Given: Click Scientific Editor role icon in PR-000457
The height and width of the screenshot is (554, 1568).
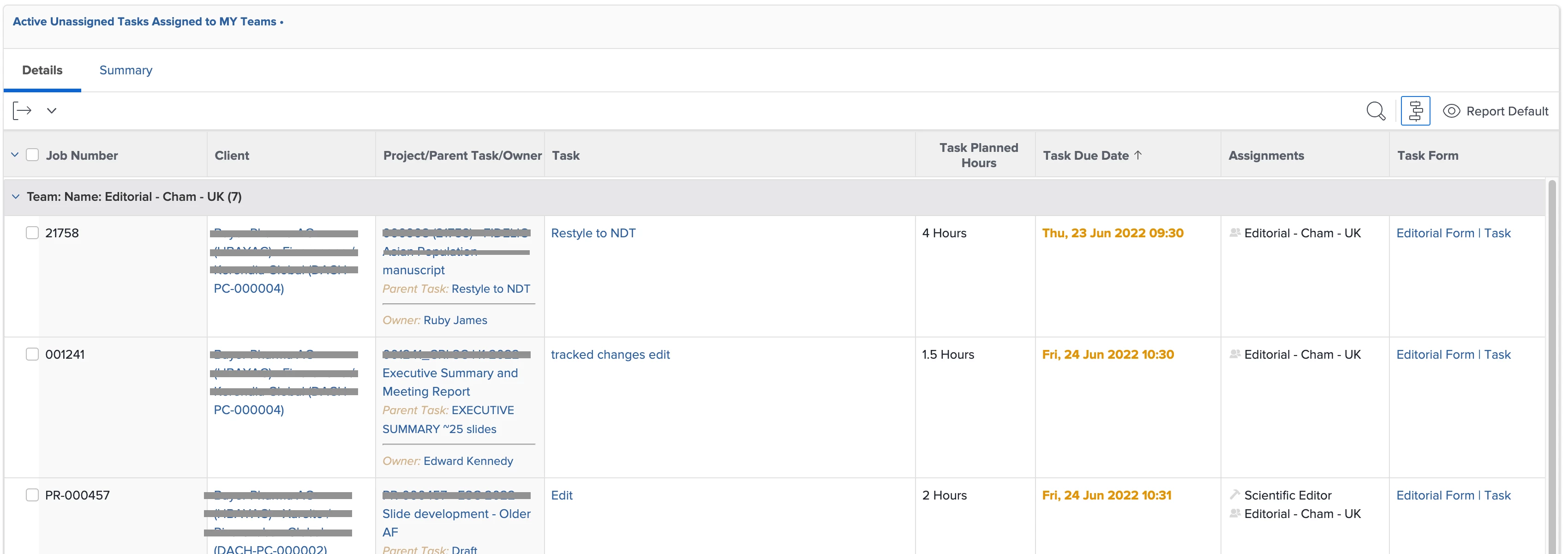Looking at the screenshot, I should click(x=1234, y=495).
